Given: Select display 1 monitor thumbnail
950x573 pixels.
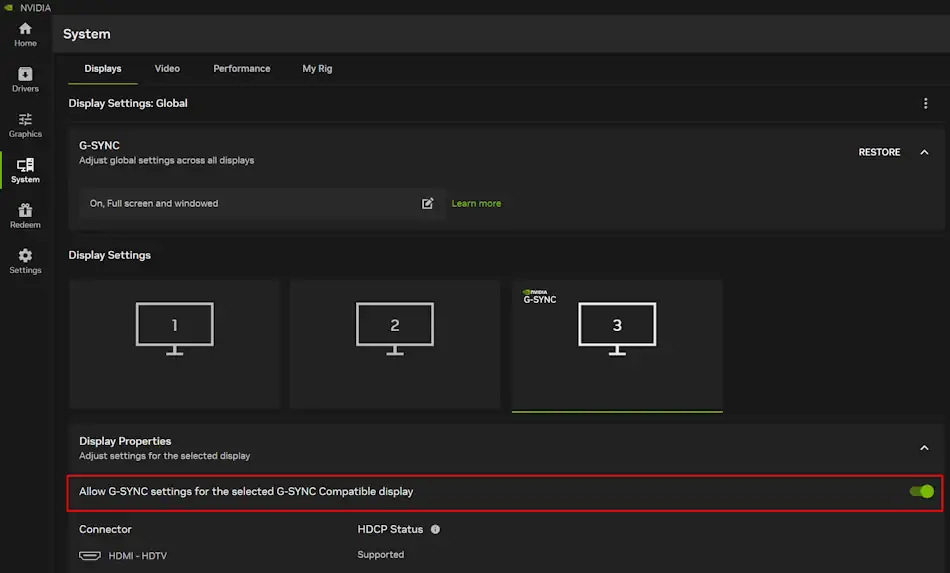Looking at the screenshot, I should (x=174, y=344).
